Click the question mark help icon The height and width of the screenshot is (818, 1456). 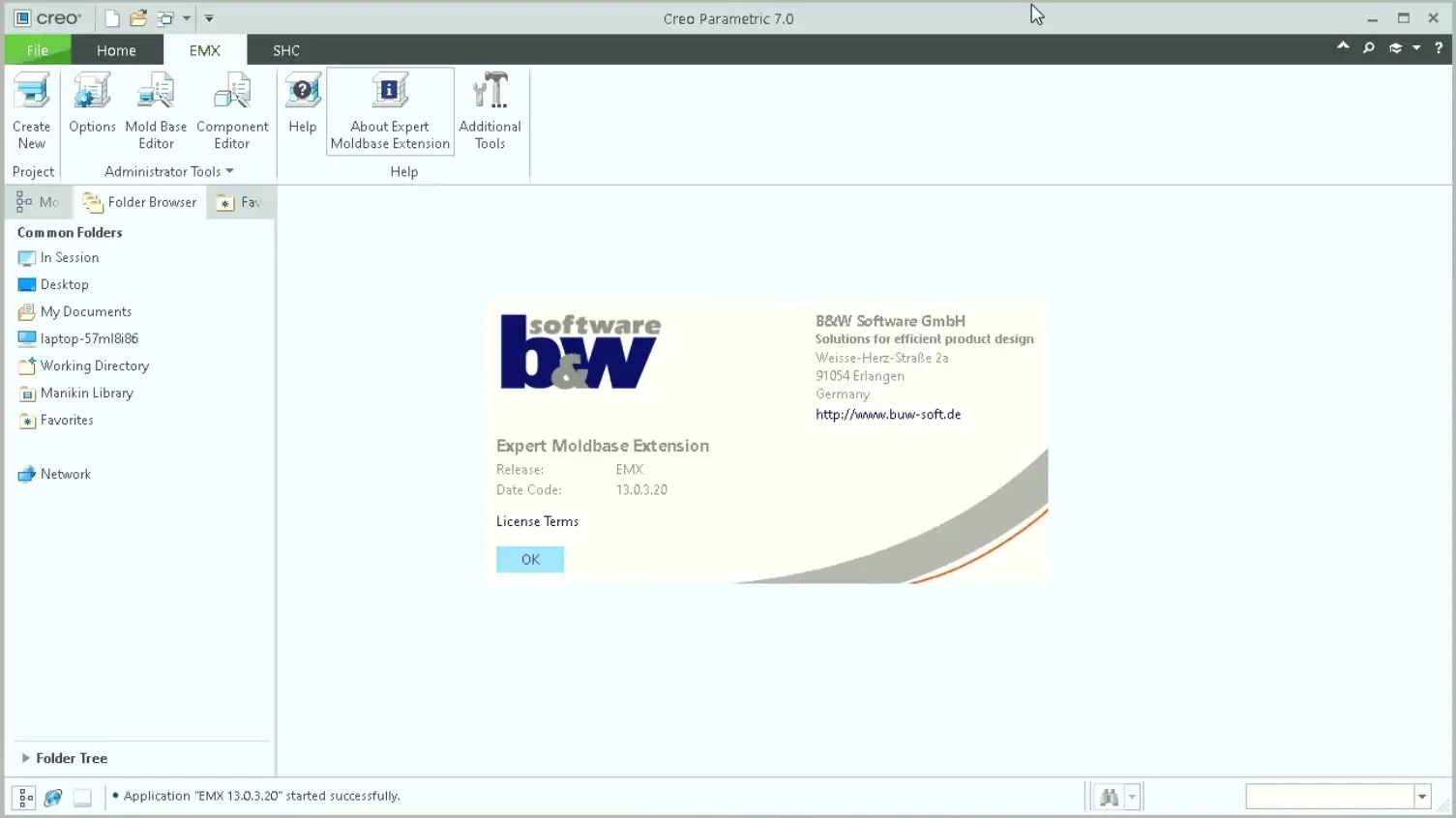1439,47
